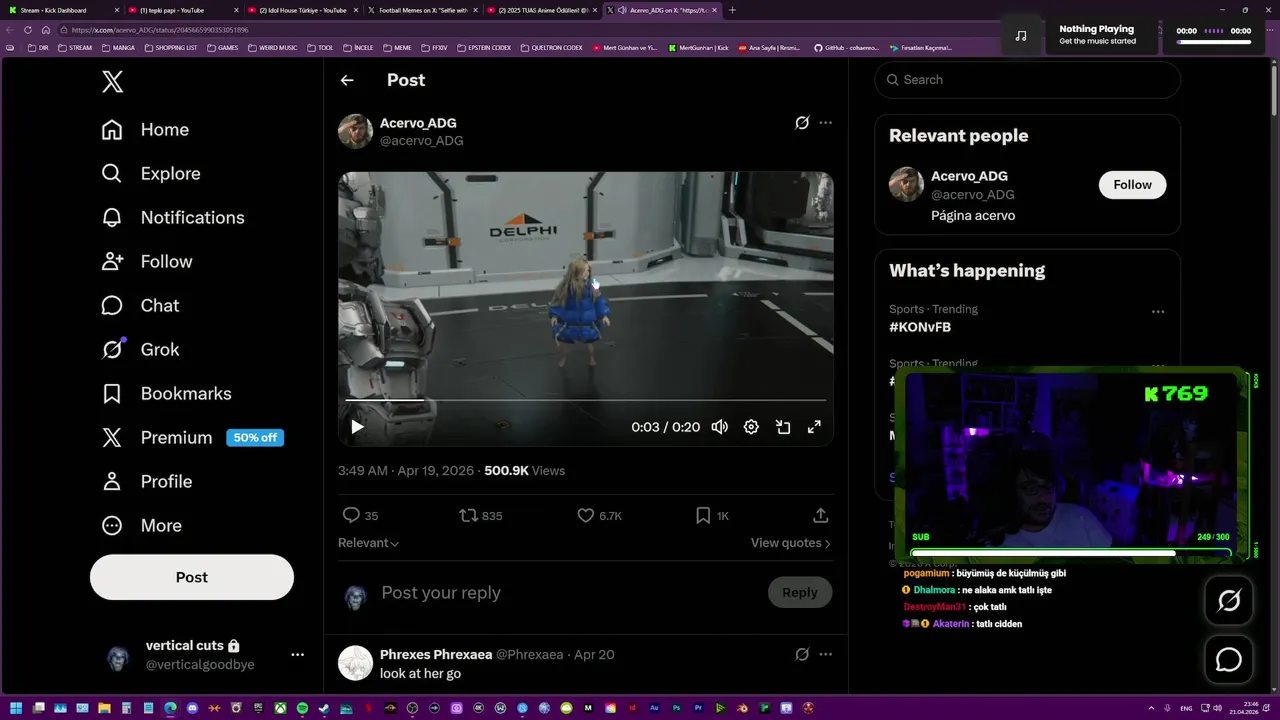
Task: Open vertical cuts account options menu
Action: click(297, 655)
